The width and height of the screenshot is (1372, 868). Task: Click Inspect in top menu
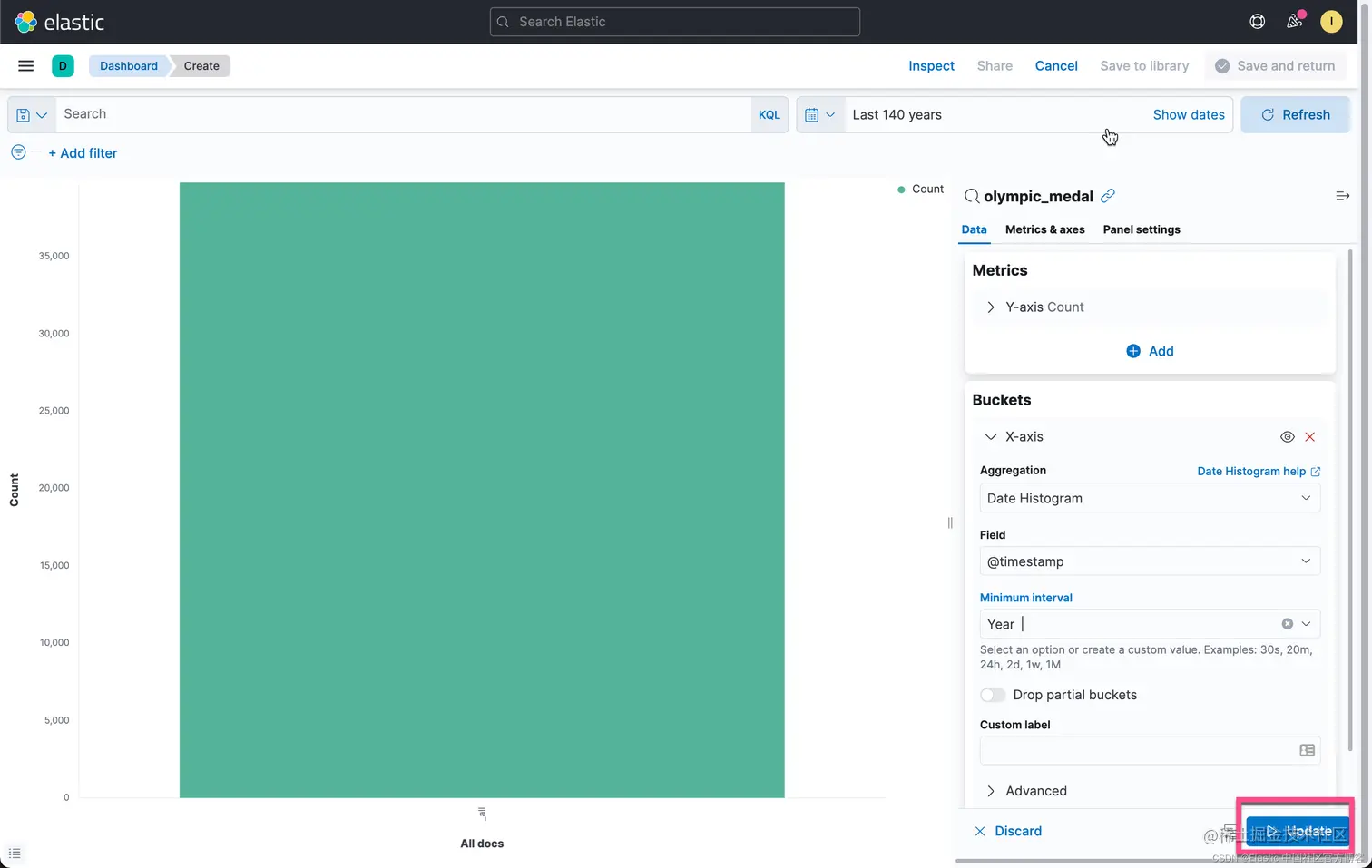(x=931, y=65)
